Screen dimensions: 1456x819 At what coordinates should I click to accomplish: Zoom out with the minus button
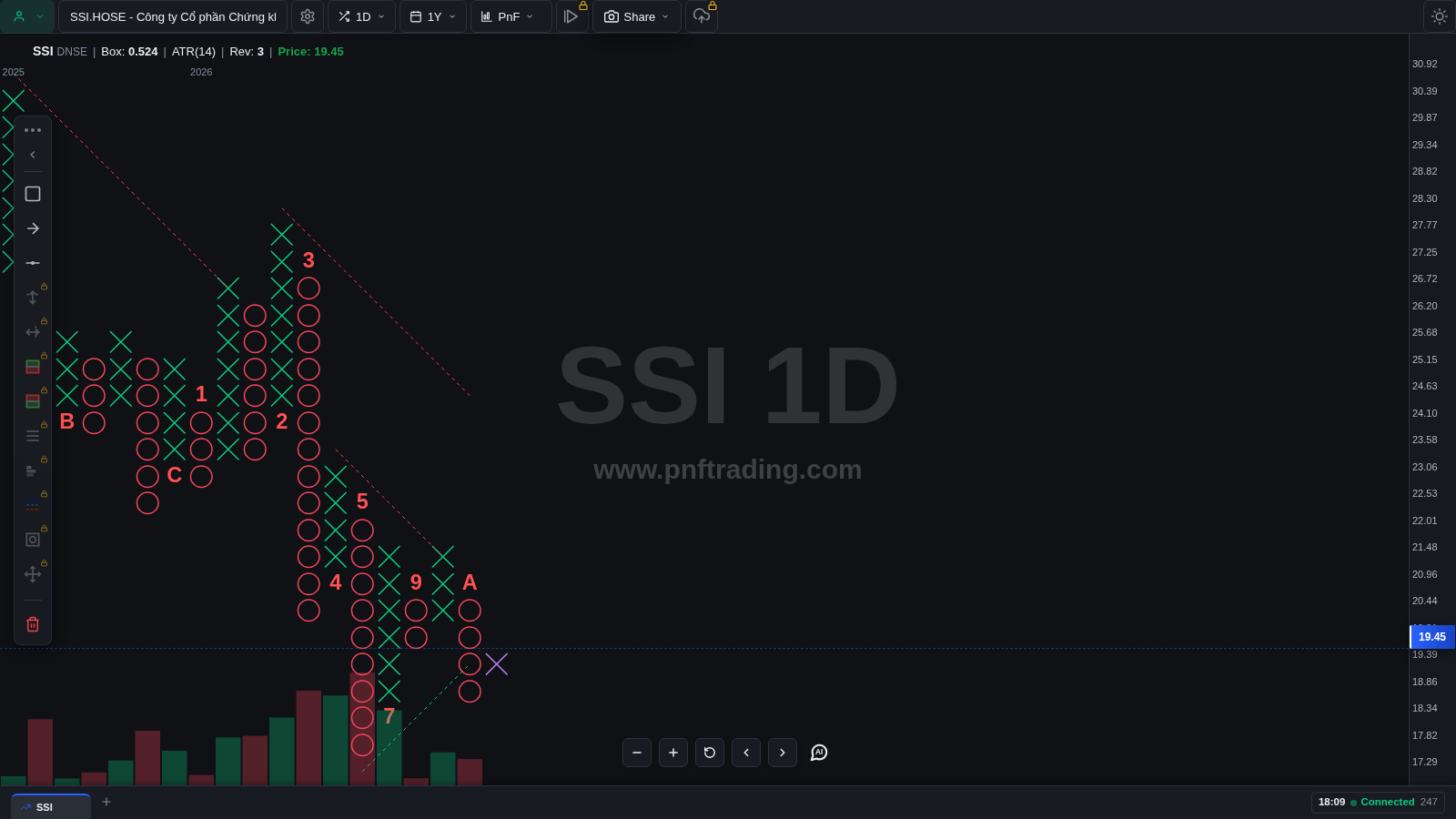[x=637, y=753]
